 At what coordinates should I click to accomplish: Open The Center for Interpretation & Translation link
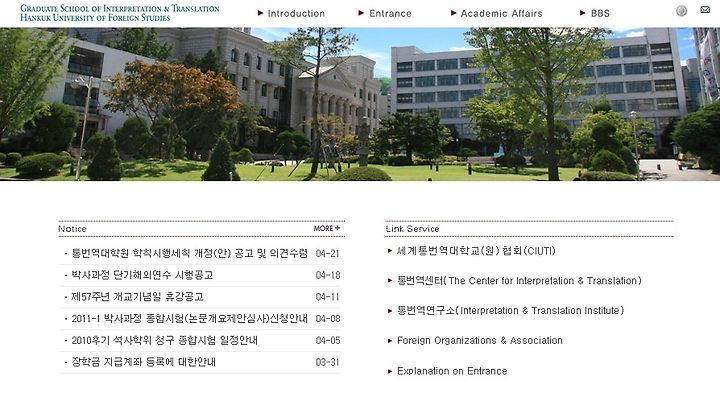(519, 281)
